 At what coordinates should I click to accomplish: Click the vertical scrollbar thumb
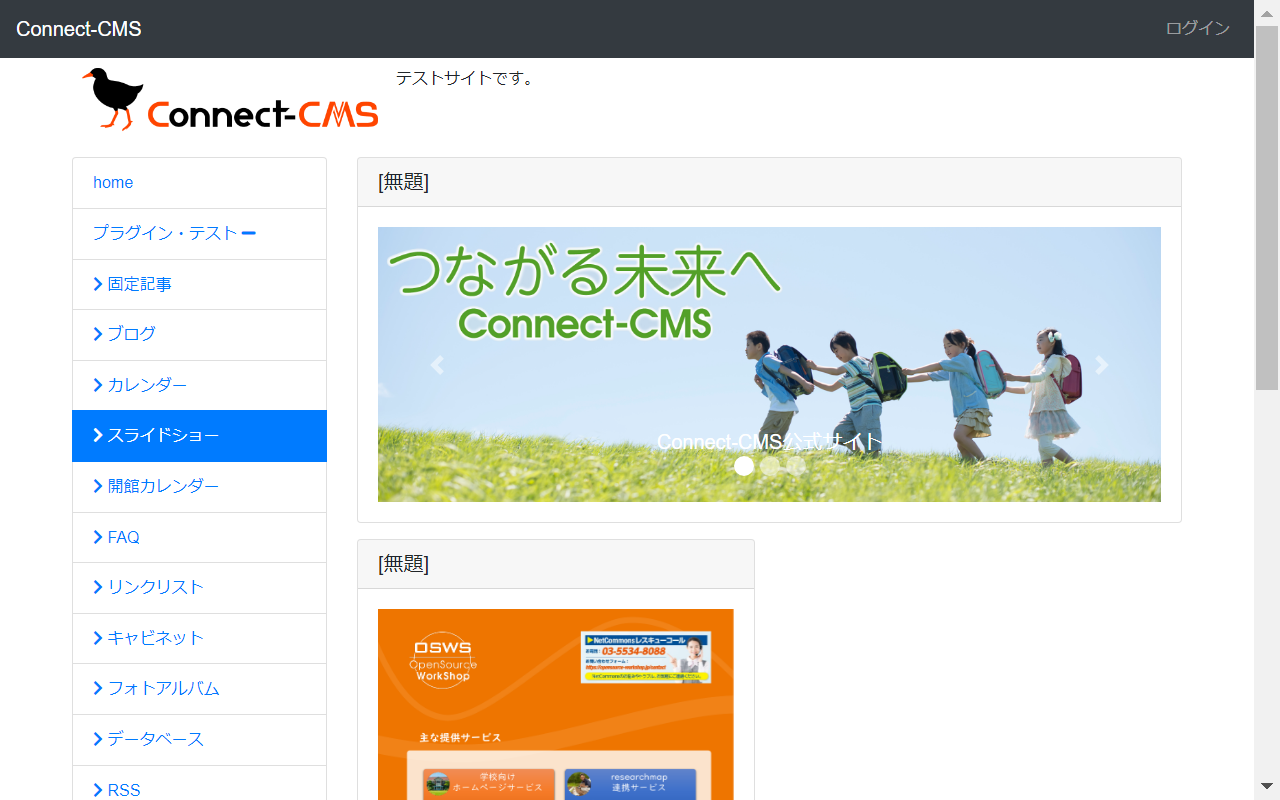pos(1267,208)
